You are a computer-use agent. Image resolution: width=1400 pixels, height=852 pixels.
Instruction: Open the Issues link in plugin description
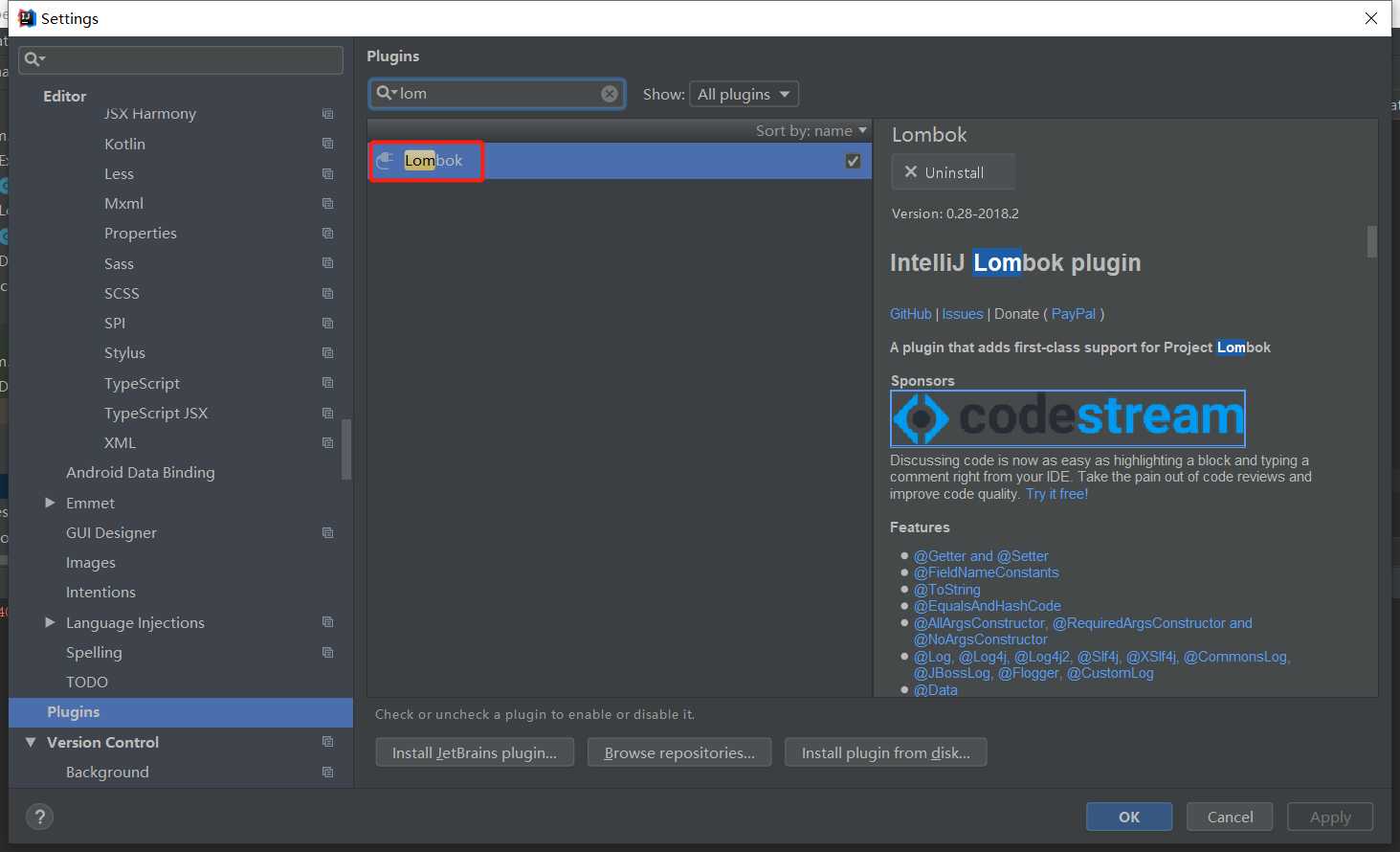(963, 314)
